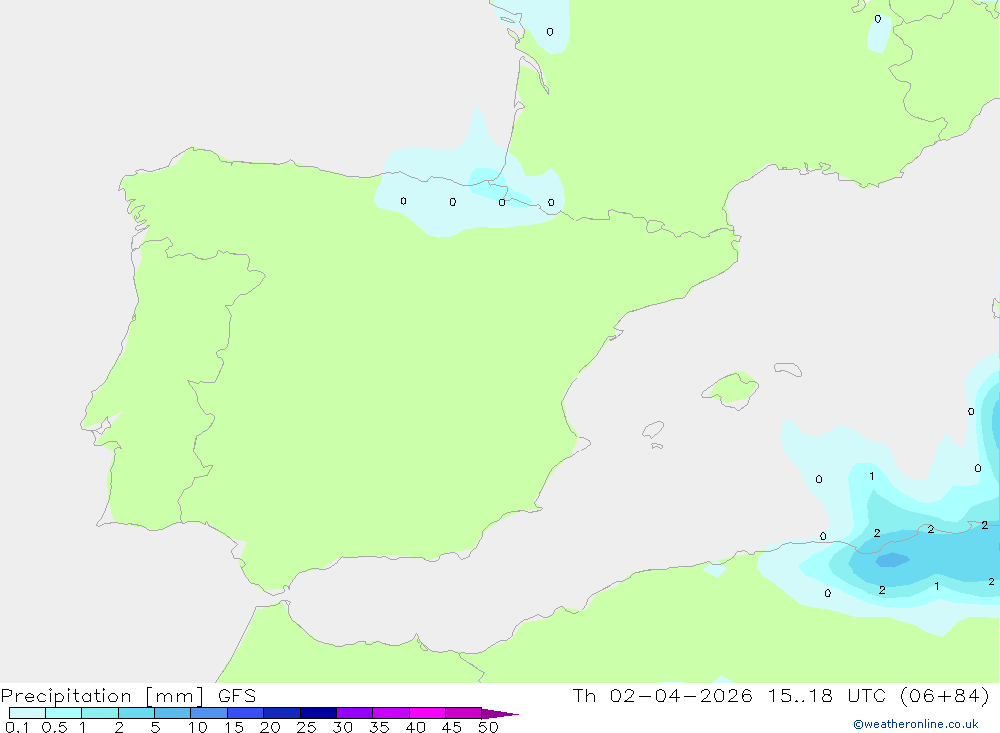Pick the 2–5 mm legend color swatch
The height and width of the screenshot is (733, 1000).
coord(136,713)
